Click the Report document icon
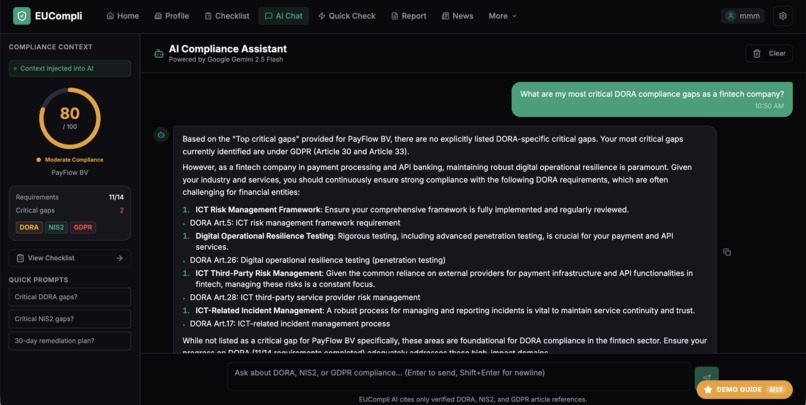The height and width of the screenshot is (405, 806). point(394,16)
